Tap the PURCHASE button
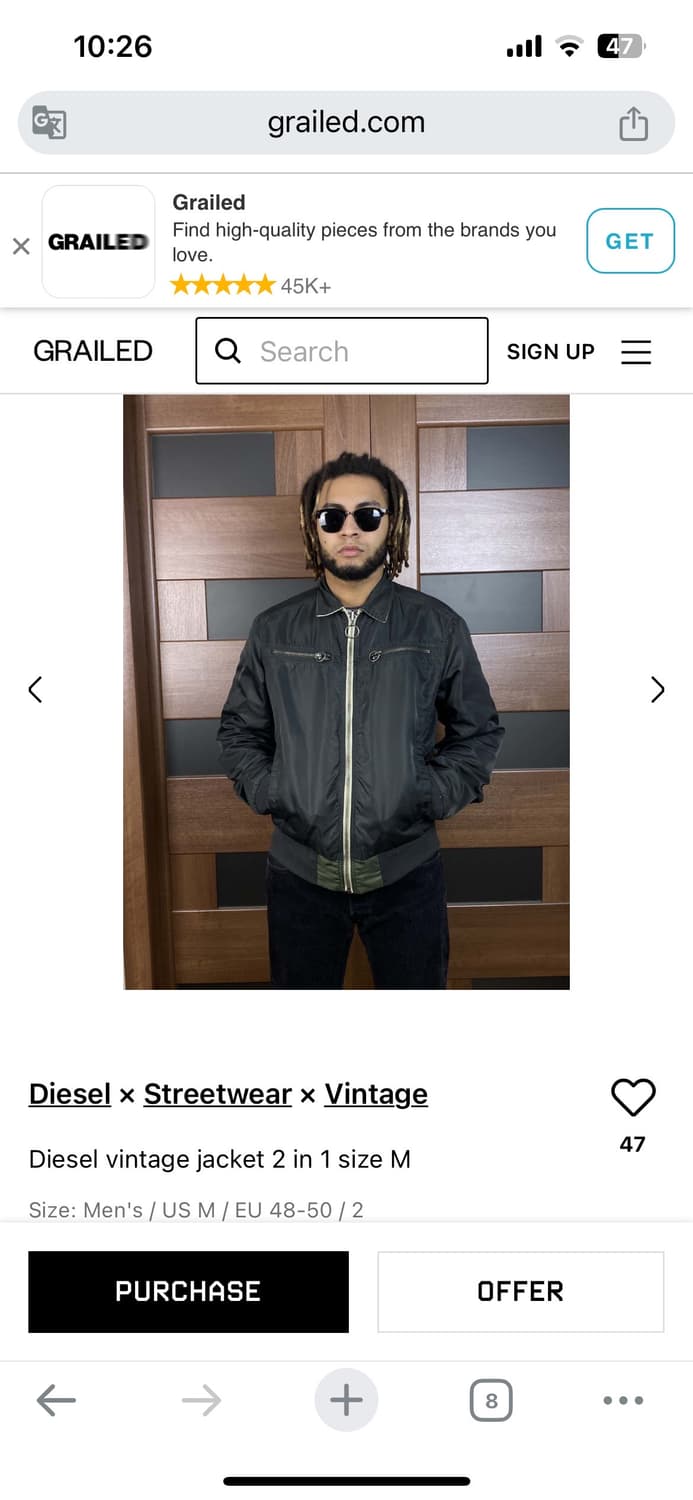The height and width of the screenshot is (1500, 693). (x=188, y=1291)
